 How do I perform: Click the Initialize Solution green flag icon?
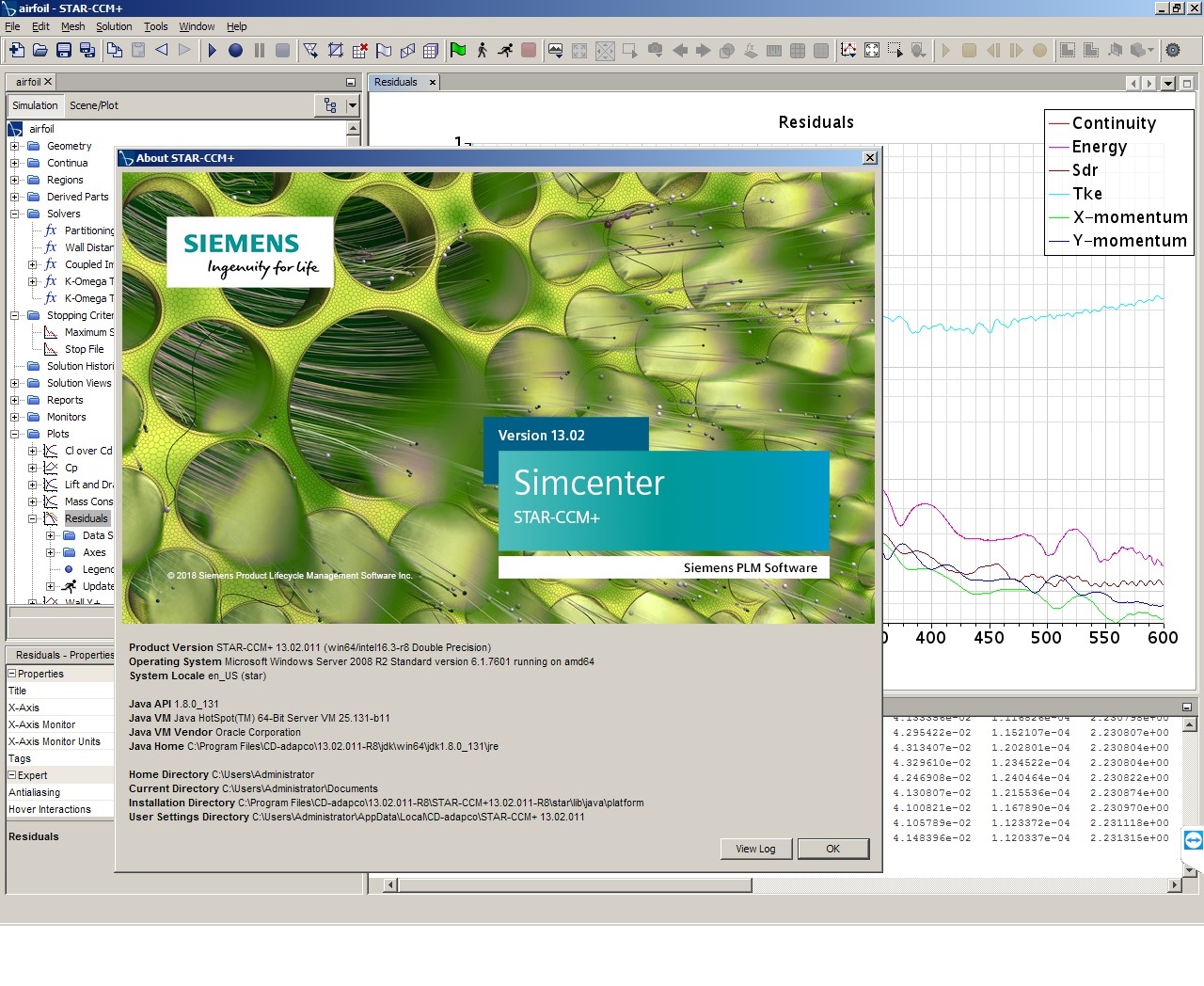[x=458, y=50]
